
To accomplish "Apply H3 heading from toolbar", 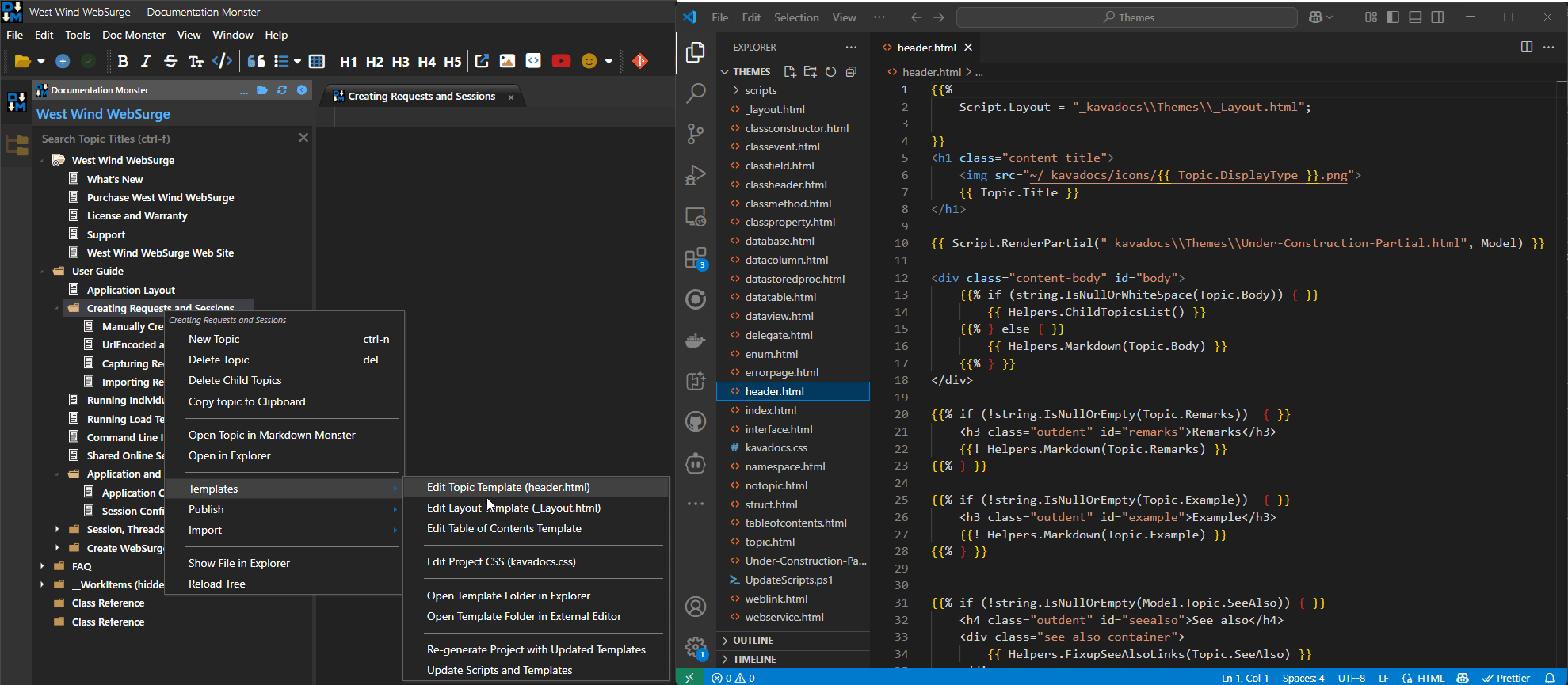I will click(401, 61).
